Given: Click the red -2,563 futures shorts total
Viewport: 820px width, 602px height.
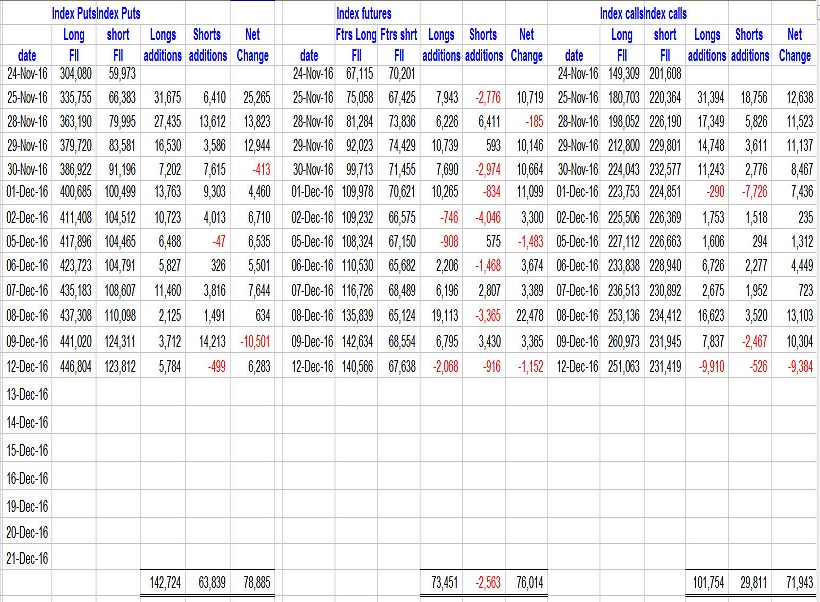Looking at the screenshot, I should pos(484,581).
